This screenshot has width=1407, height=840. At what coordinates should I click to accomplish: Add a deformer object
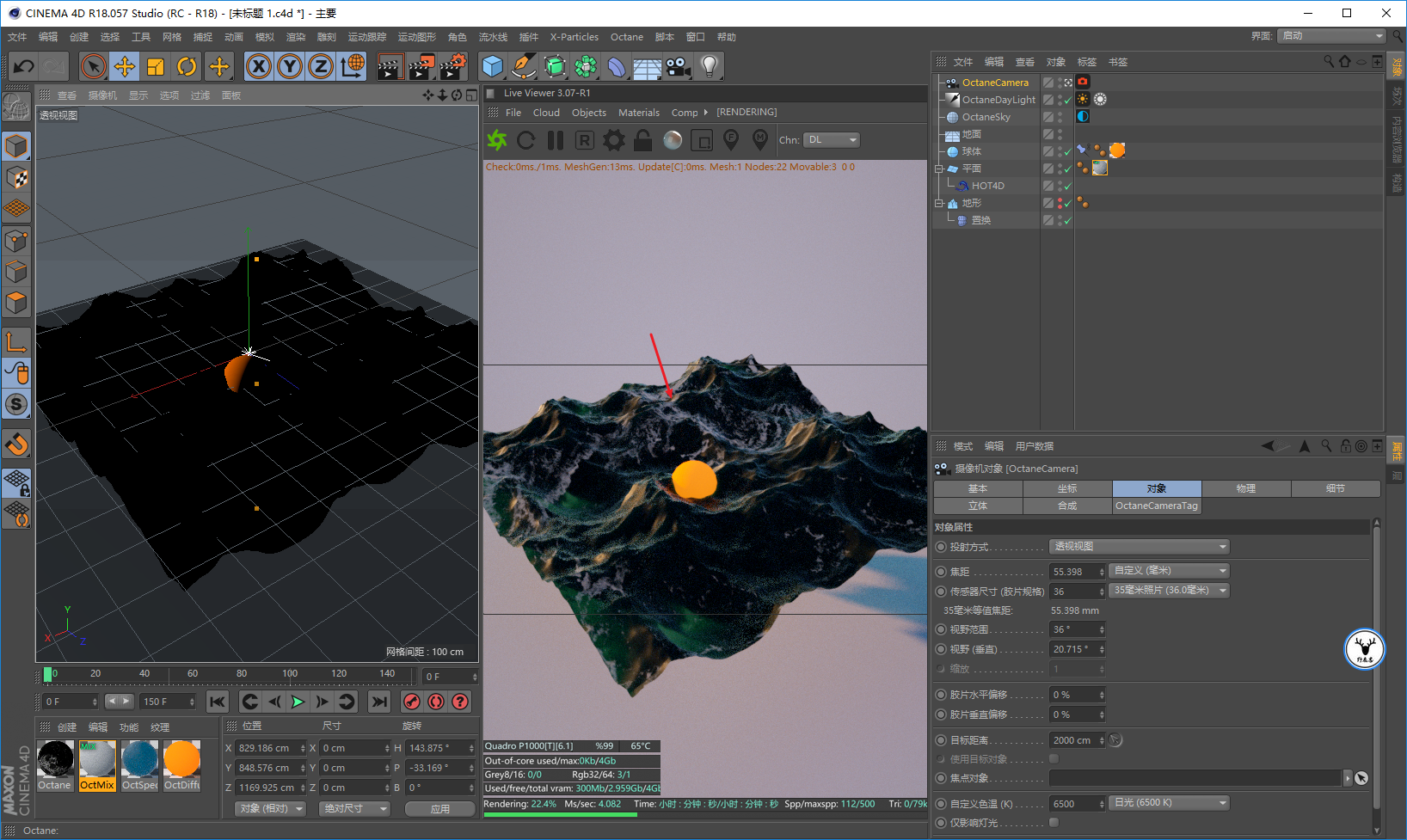(617, 66)
